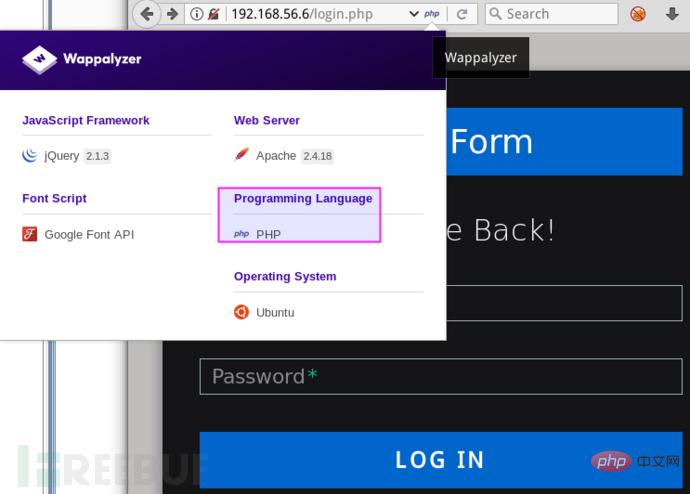Open the Operating System category link
690x494 pixels.
285,276
